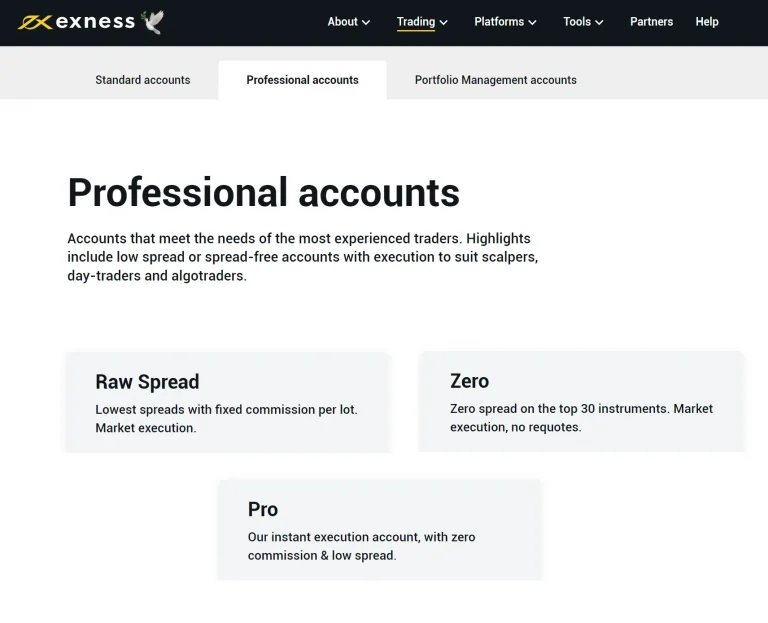Open the Zero account card
Viewport: 768px width, 623px height.
coord(581,402)
